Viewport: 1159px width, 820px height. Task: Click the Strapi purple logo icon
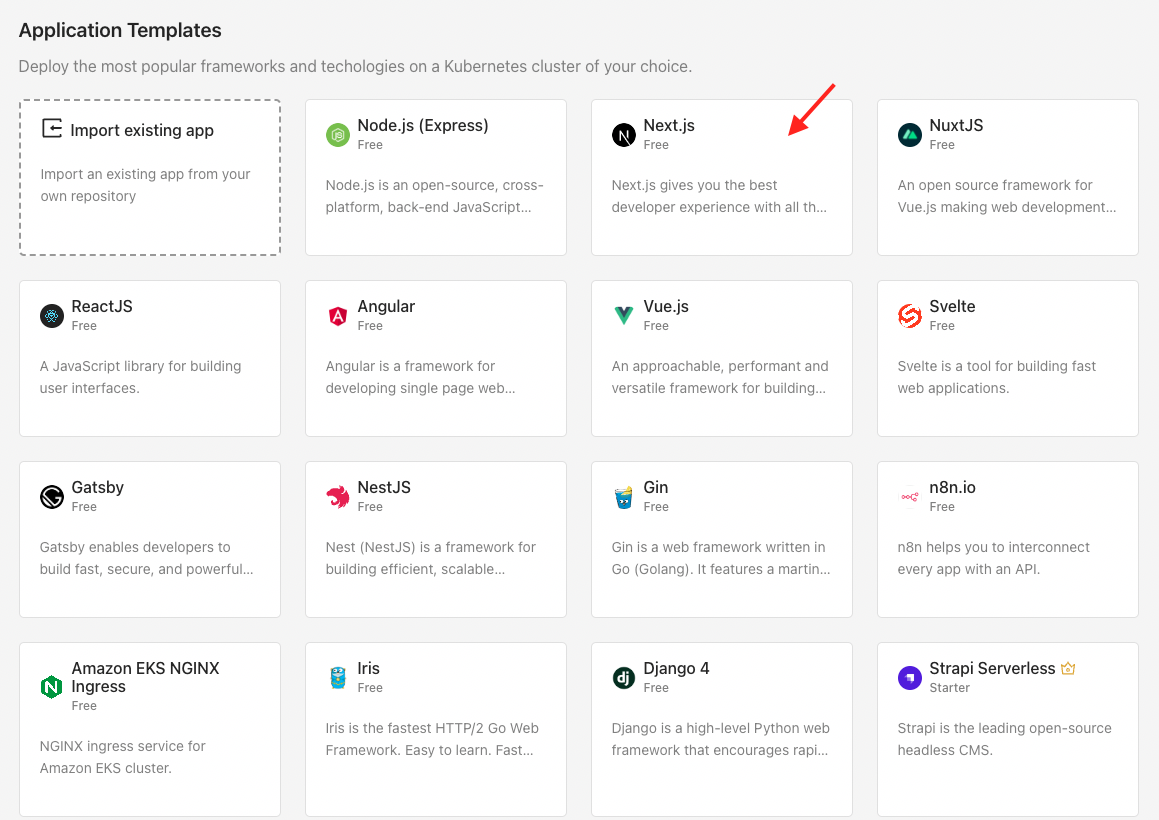(x=910, y=677)
